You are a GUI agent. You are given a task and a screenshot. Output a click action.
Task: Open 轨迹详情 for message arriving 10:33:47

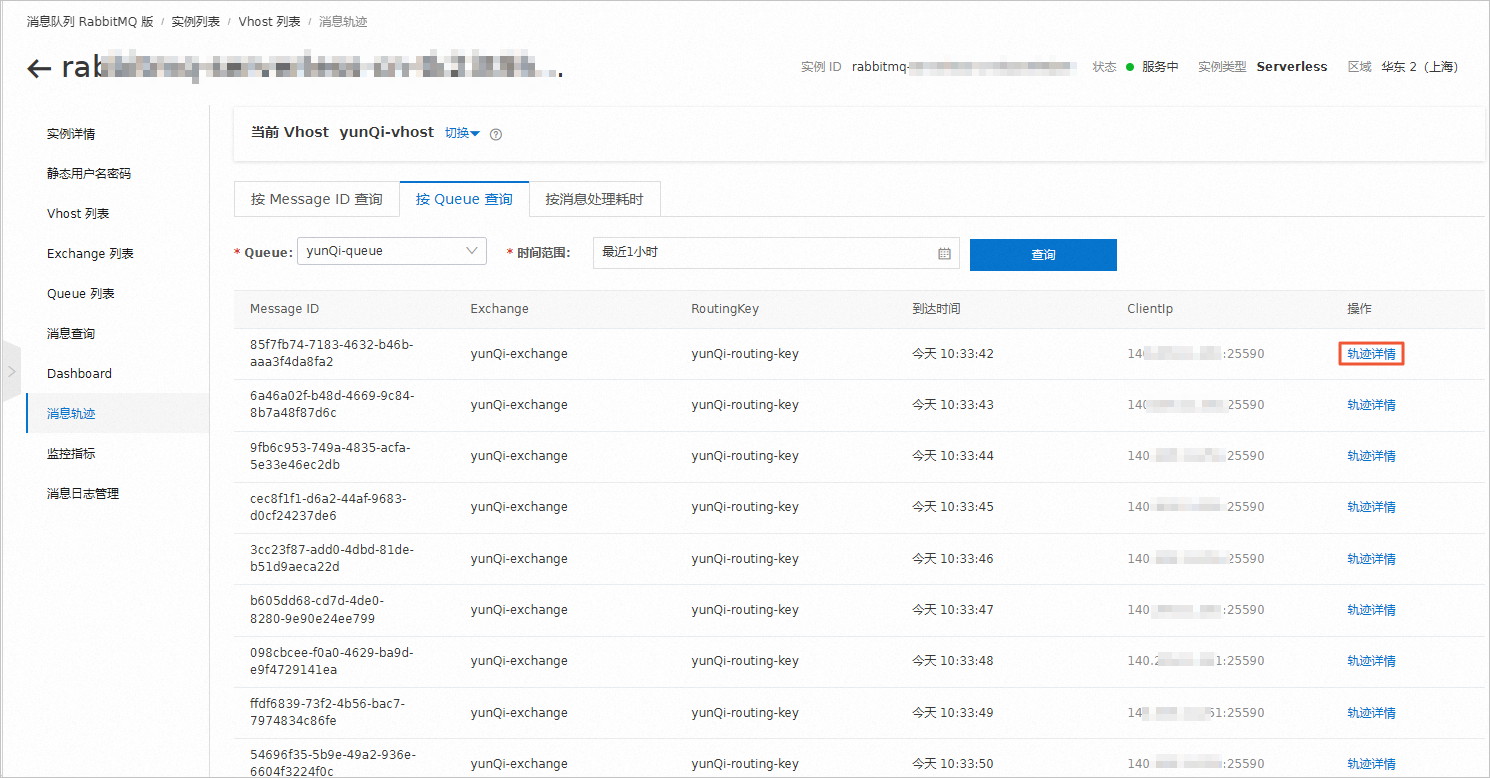click(x=1371, y=610)
